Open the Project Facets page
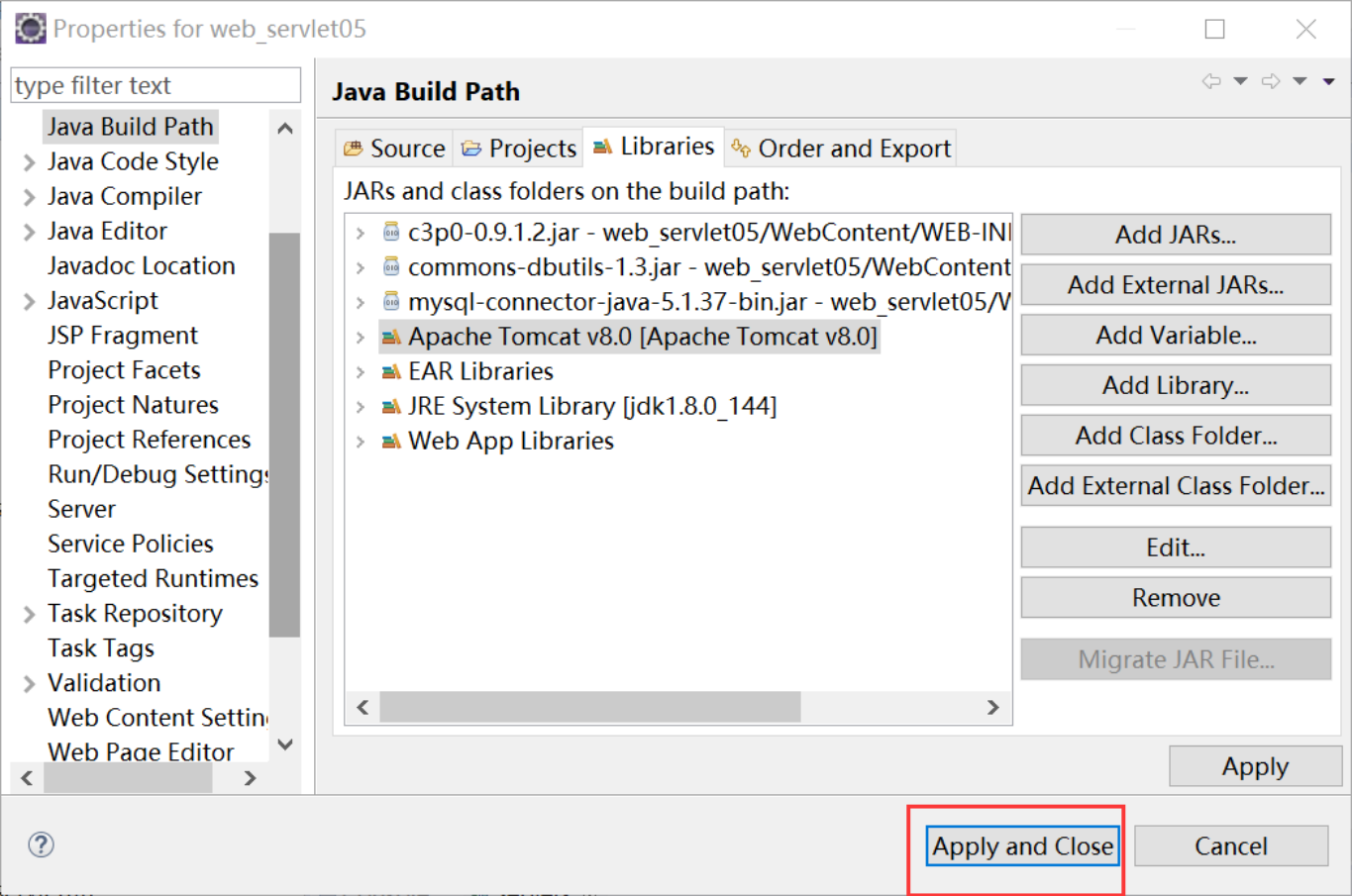Viewport: 1352px width, 896px height. [x=124, y=370]
